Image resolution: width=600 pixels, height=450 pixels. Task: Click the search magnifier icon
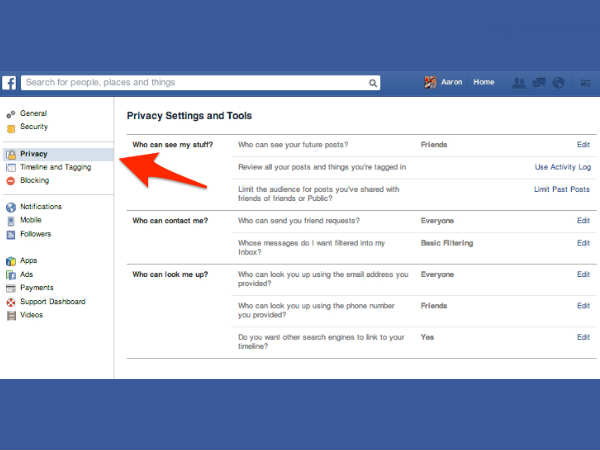(373, 83)
